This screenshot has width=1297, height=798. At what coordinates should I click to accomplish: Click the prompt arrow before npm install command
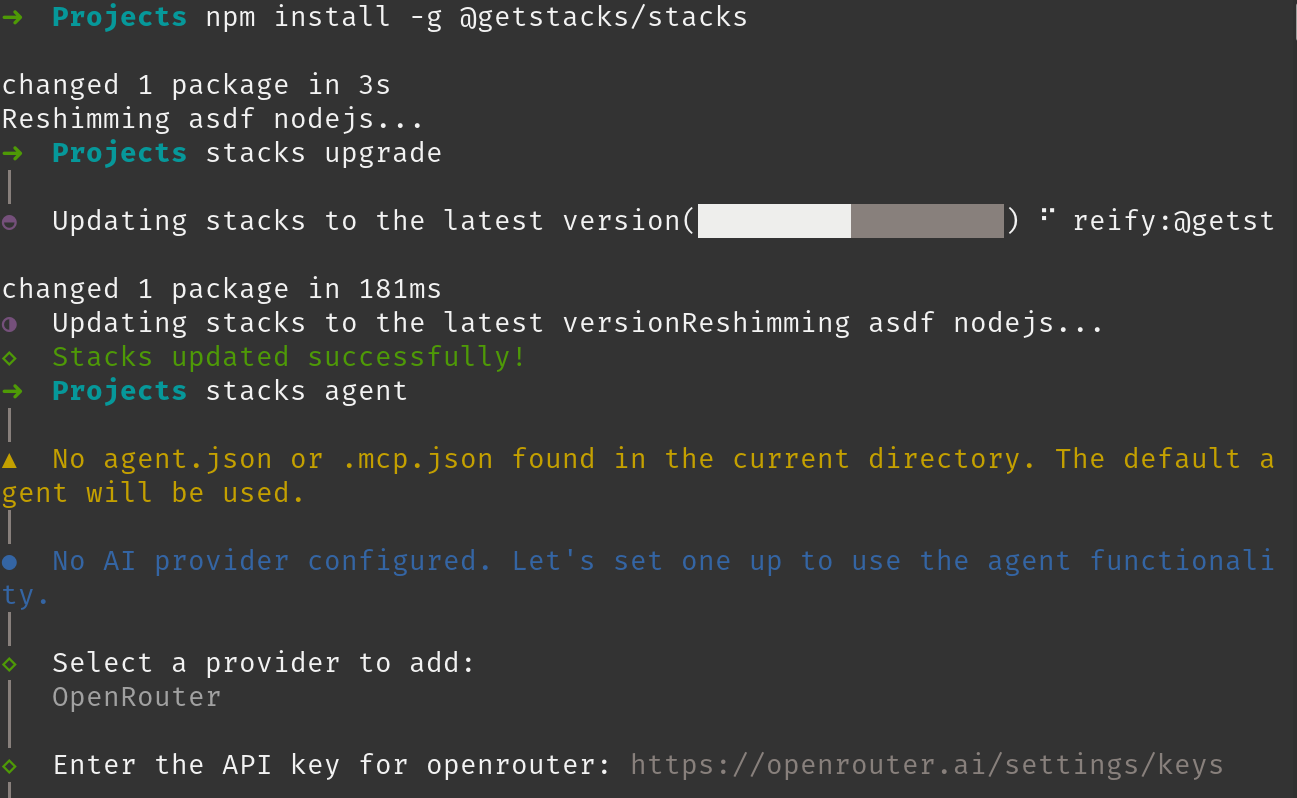point(12,17)
